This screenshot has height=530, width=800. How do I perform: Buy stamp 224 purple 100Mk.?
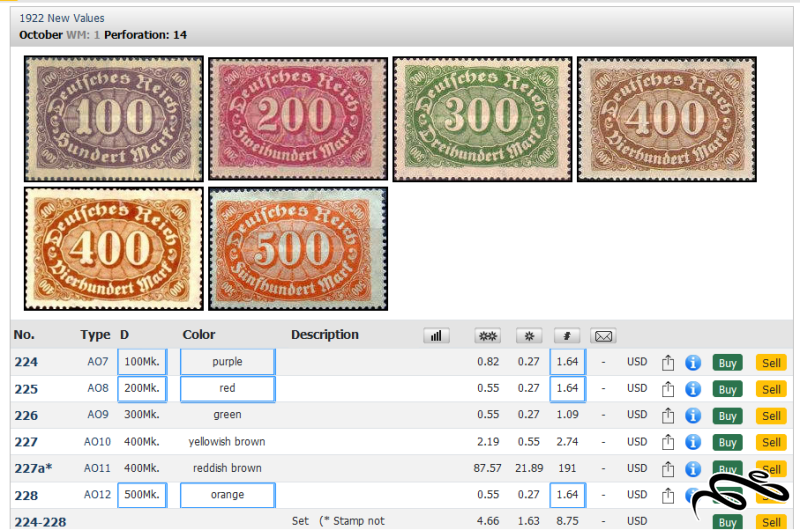tap(728, 363)
